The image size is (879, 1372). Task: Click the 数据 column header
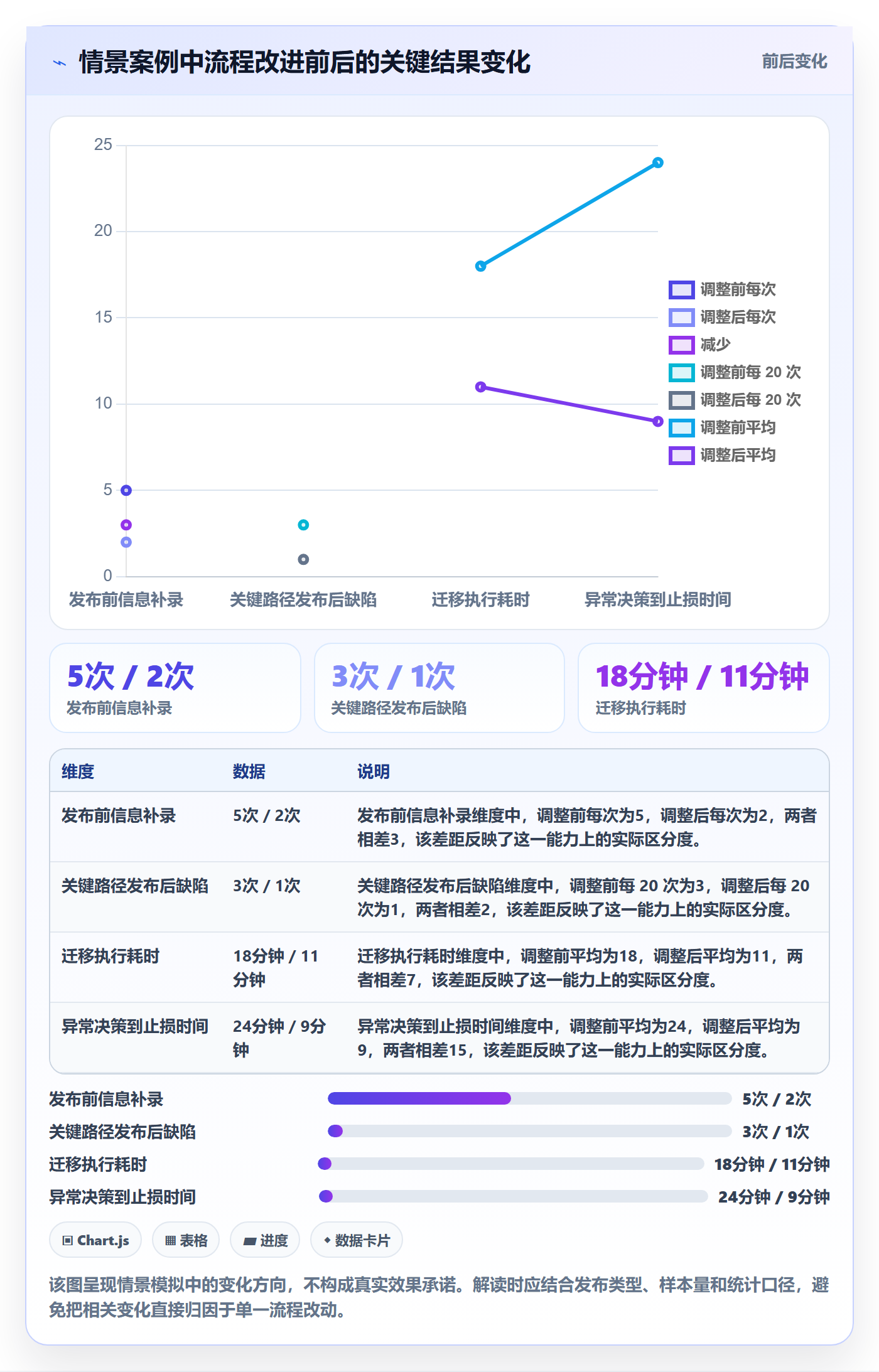click(249, 771)
